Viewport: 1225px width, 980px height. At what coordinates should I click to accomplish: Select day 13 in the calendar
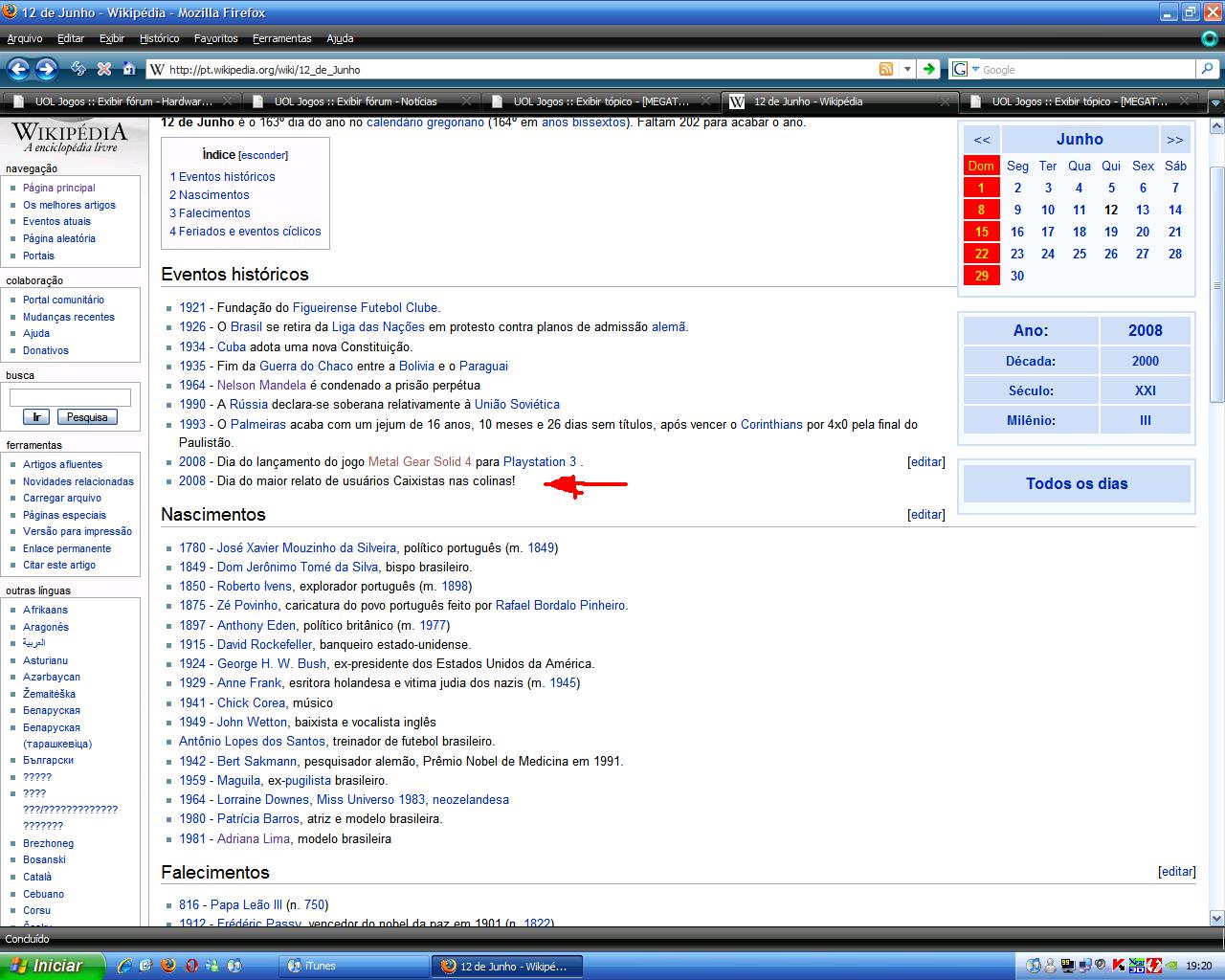(x=1143, y=210)
